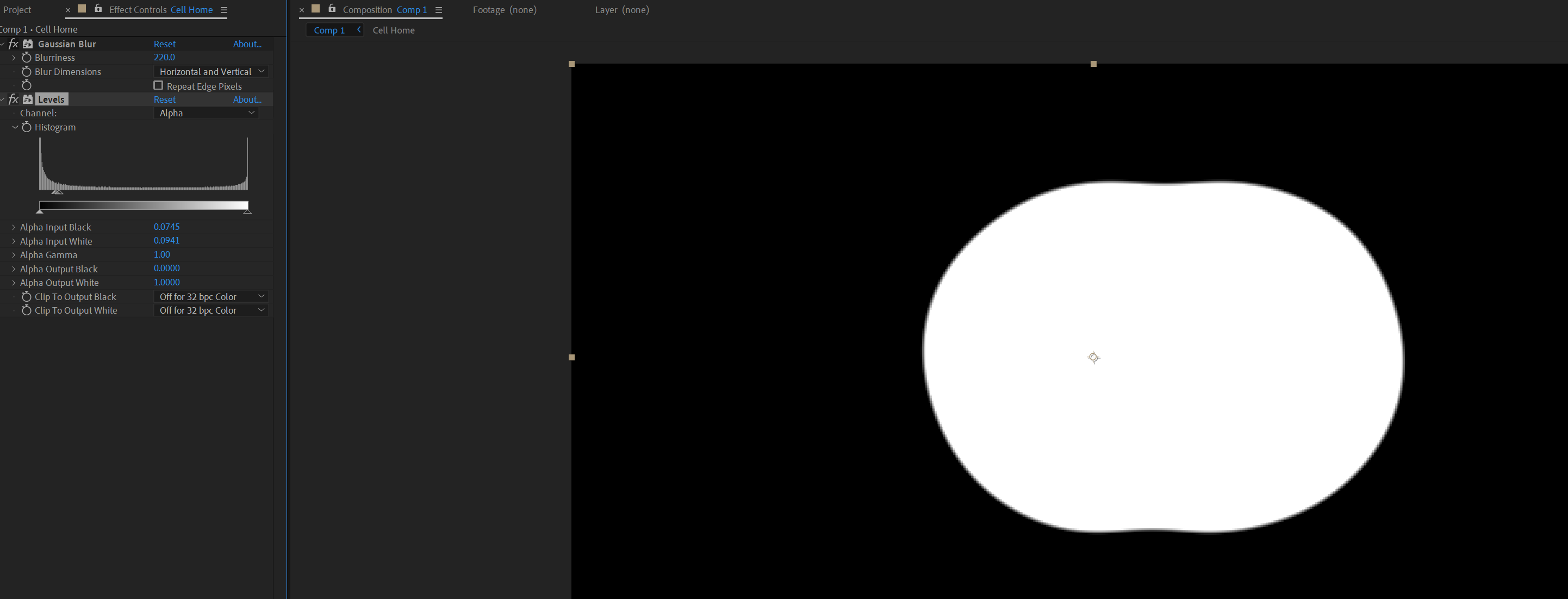Click the Clip To Output Black stopwatch
The height and width of the screenshot is (599, 1568).
coord(26,296)
